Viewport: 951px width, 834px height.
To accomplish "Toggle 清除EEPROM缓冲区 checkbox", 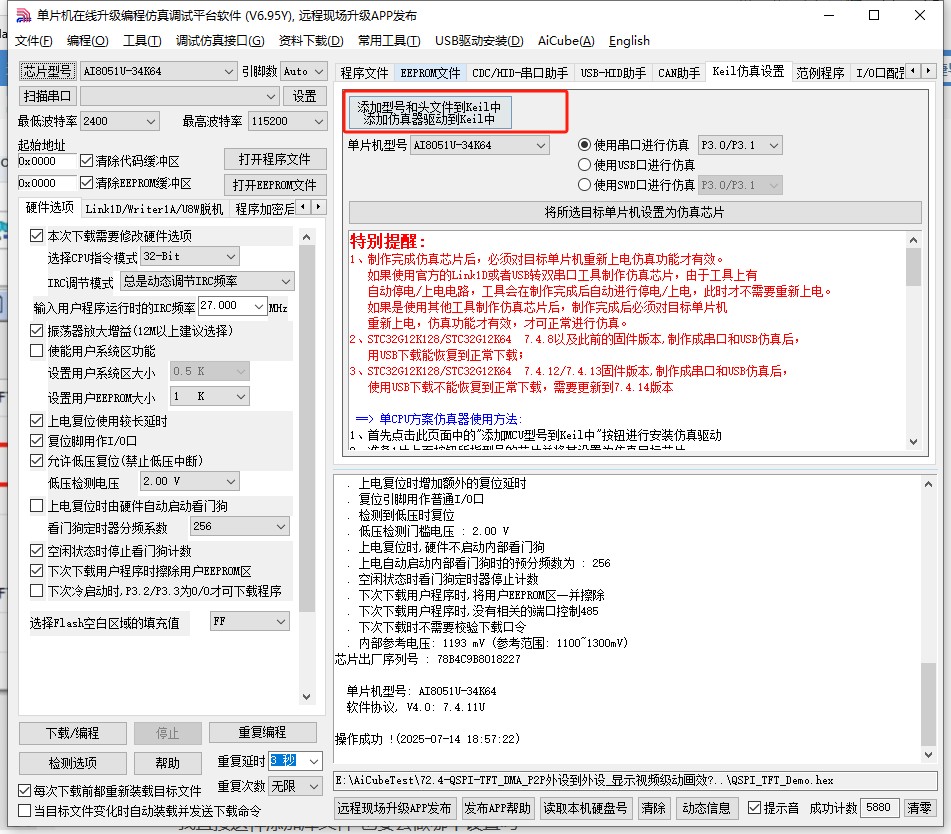I will click(86, 183).
